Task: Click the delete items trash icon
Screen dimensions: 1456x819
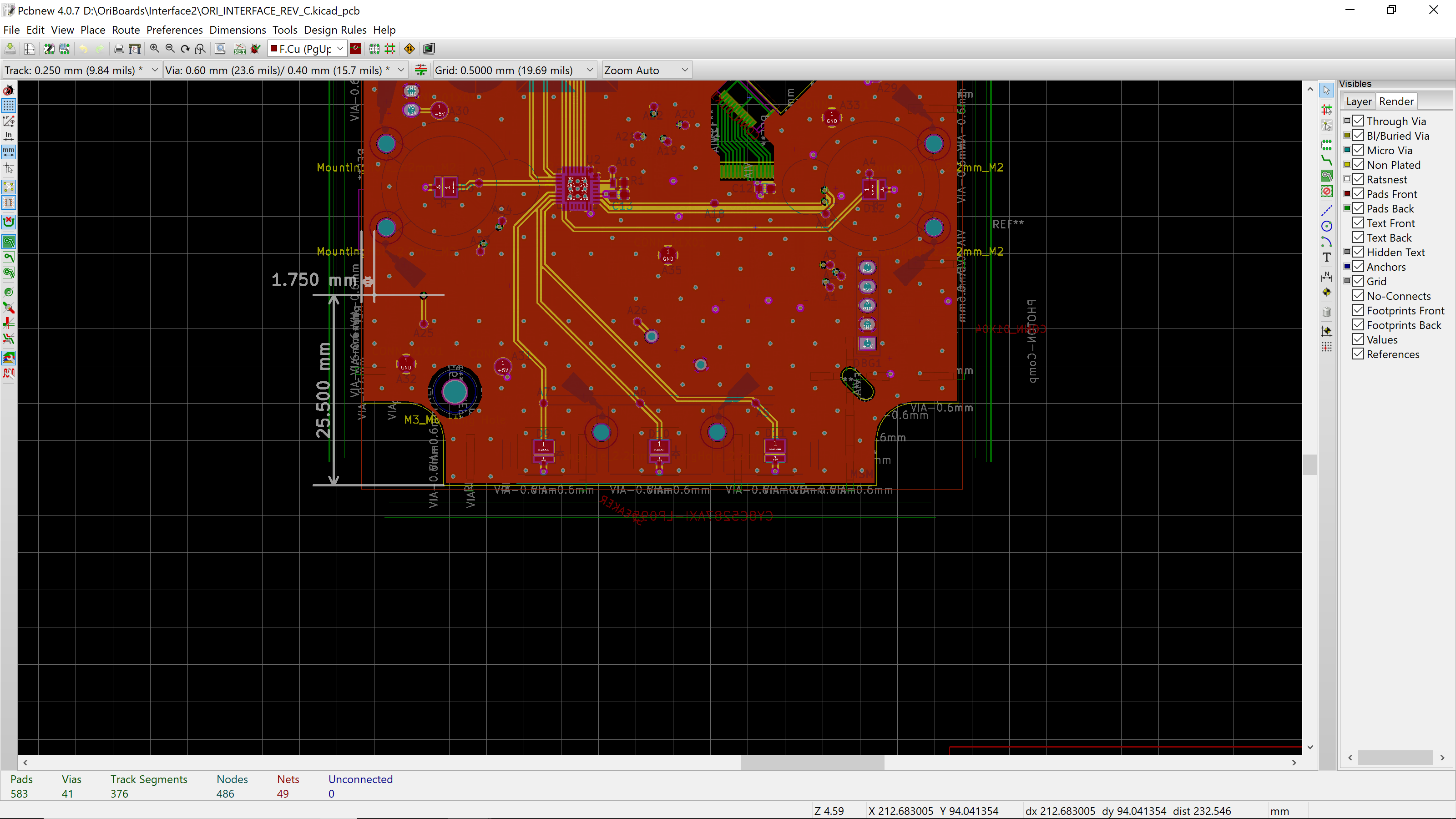Action: pos(1327,311)
